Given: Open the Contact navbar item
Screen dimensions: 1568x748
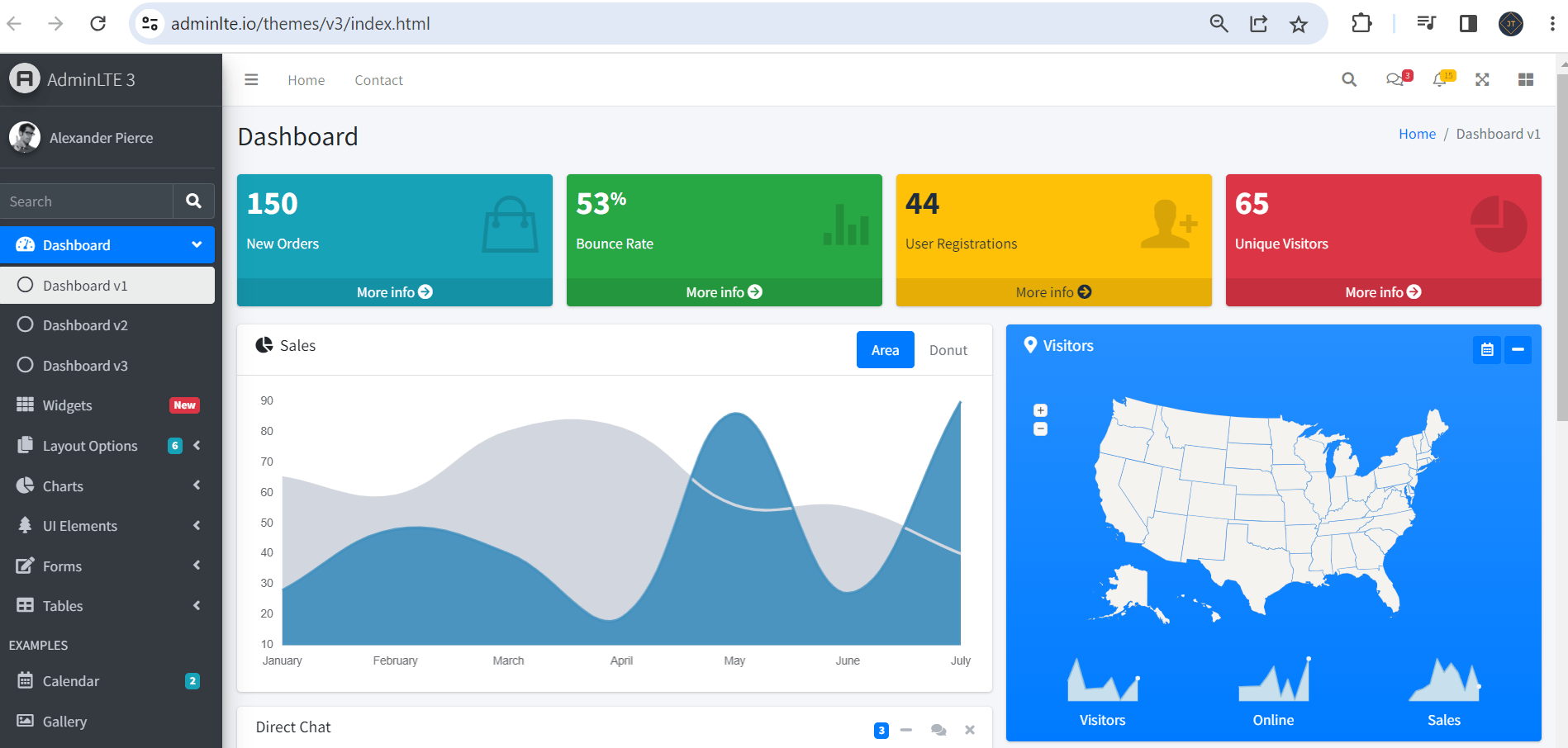Looking at the screenshot, I should tap(378, 79).
